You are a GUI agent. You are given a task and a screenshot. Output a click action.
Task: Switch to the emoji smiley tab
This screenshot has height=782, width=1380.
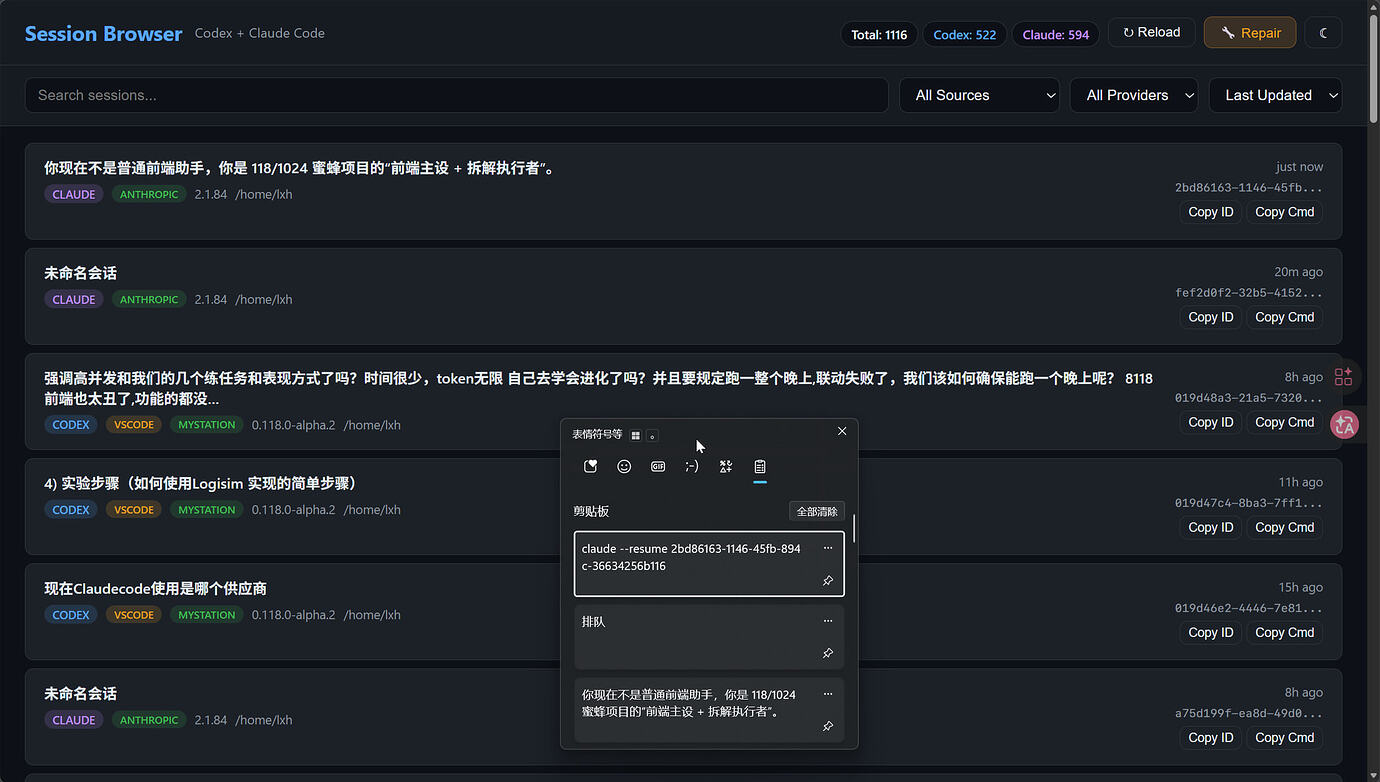pyautogui.click(x=624, y=466)
